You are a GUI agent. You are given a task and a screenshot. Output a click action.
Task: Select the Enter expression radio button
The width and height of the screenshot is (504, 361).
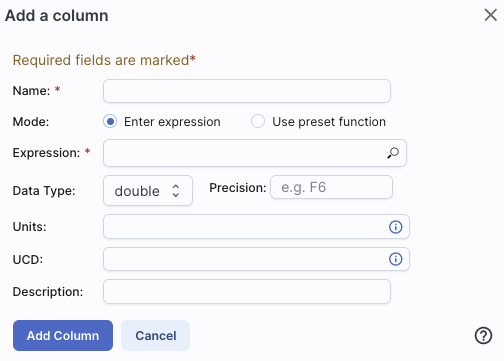110,121
